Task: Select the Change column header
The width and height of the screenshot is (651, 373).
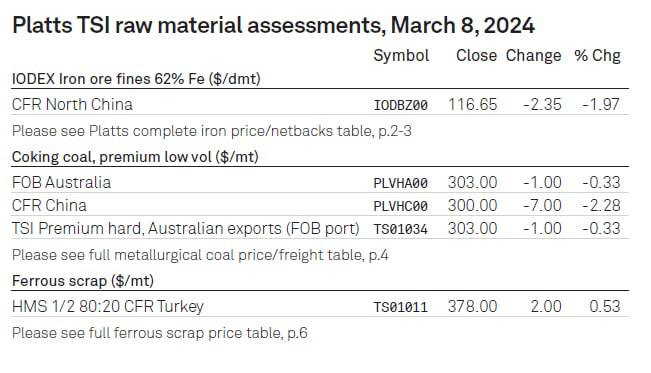Action: click(x=534, y=56)
